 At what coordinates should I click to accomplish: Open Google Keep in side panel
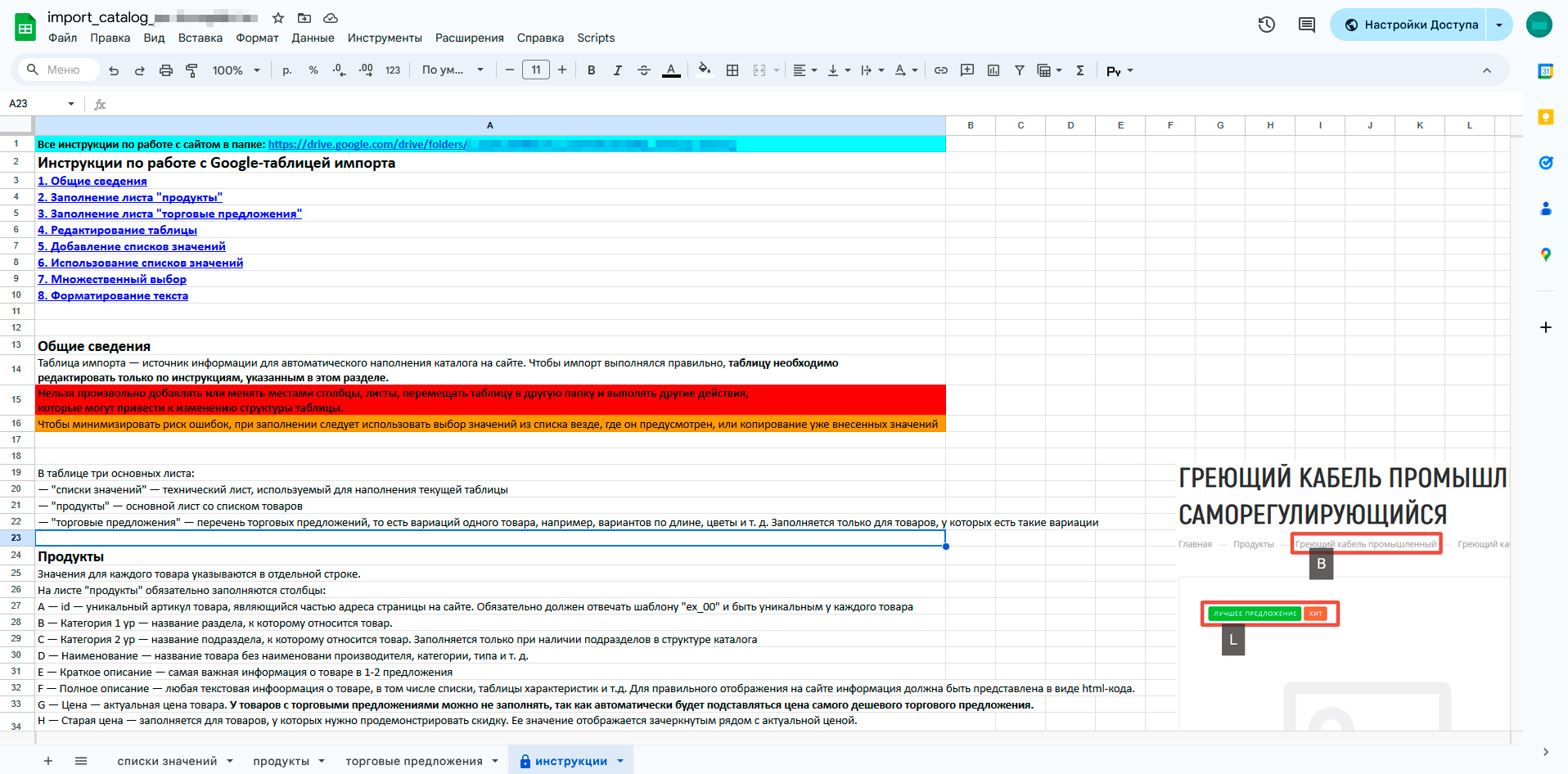(x=1546, y=117)
